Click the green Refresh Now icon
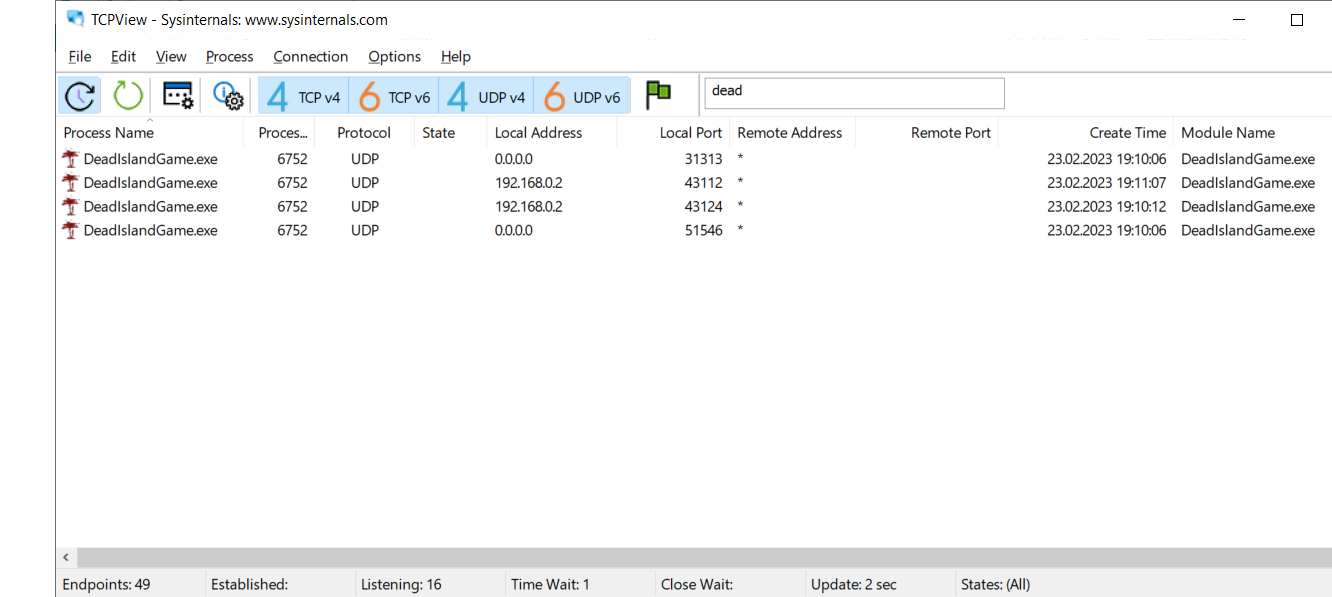Viewport: 1332px width, 597px height. click(x=128, y=96)
